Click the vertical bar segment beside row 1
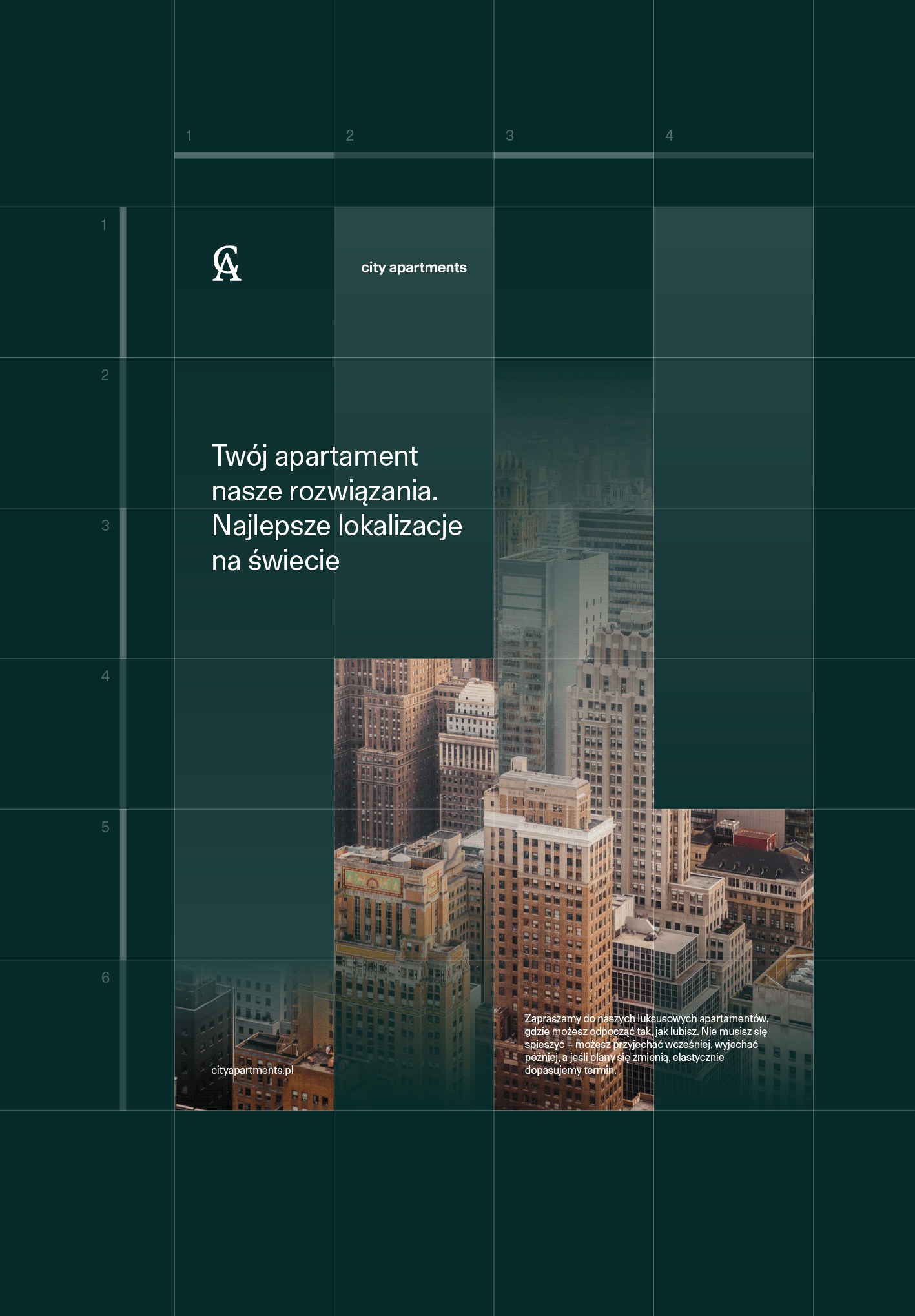The image size is (915, 1316). coord(123,282)
